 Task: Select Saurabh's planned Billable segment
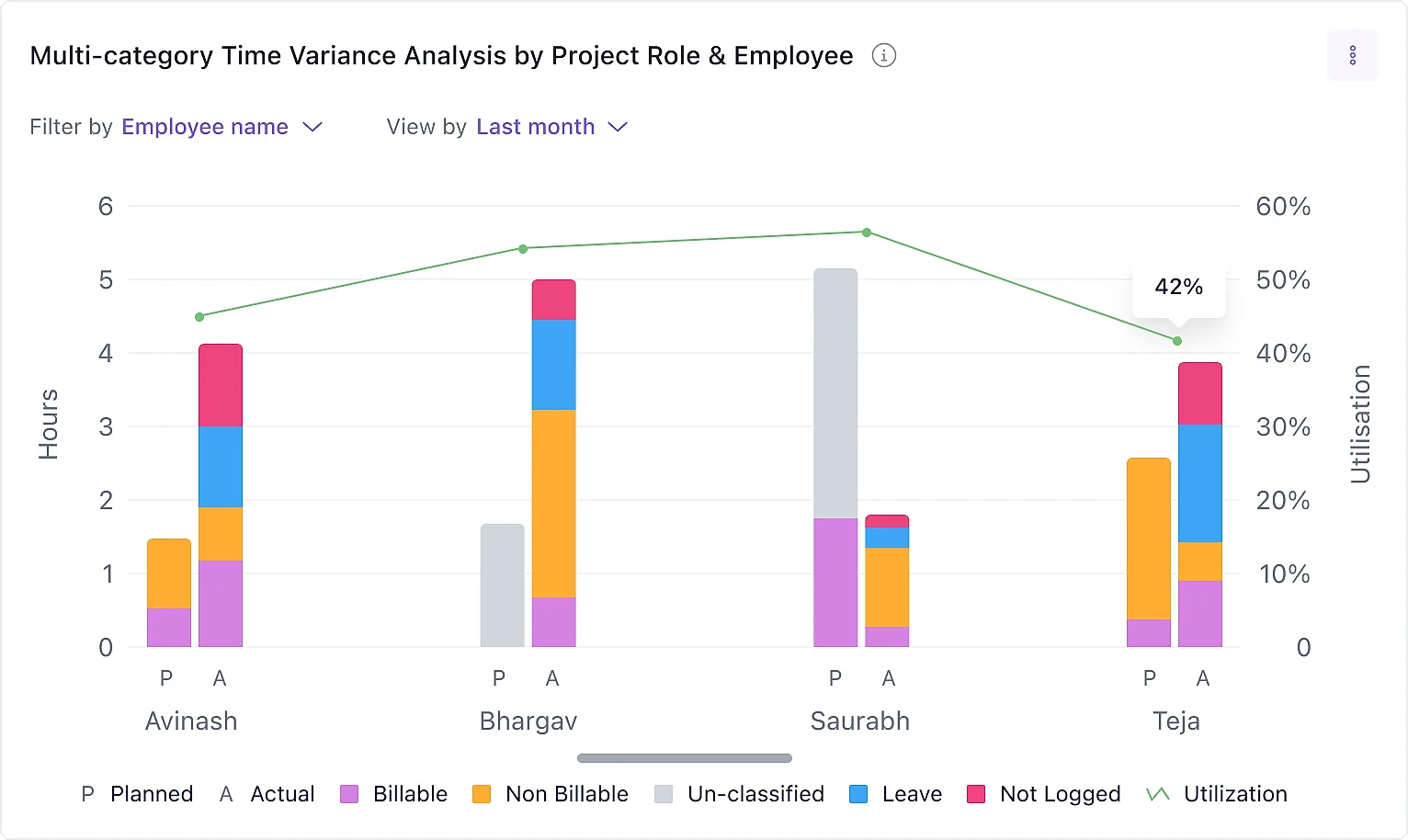tap(835, 583)
